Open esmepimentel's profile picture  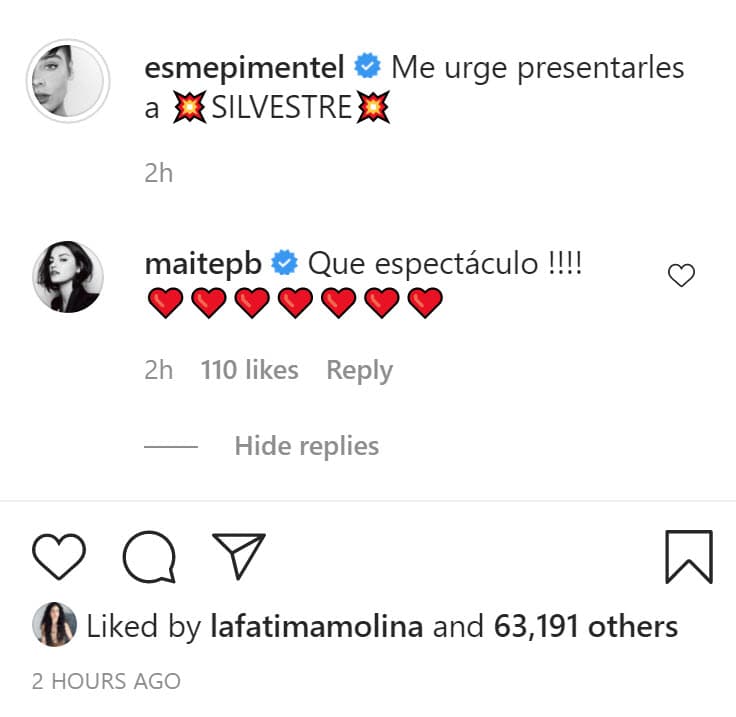point(66,82)
